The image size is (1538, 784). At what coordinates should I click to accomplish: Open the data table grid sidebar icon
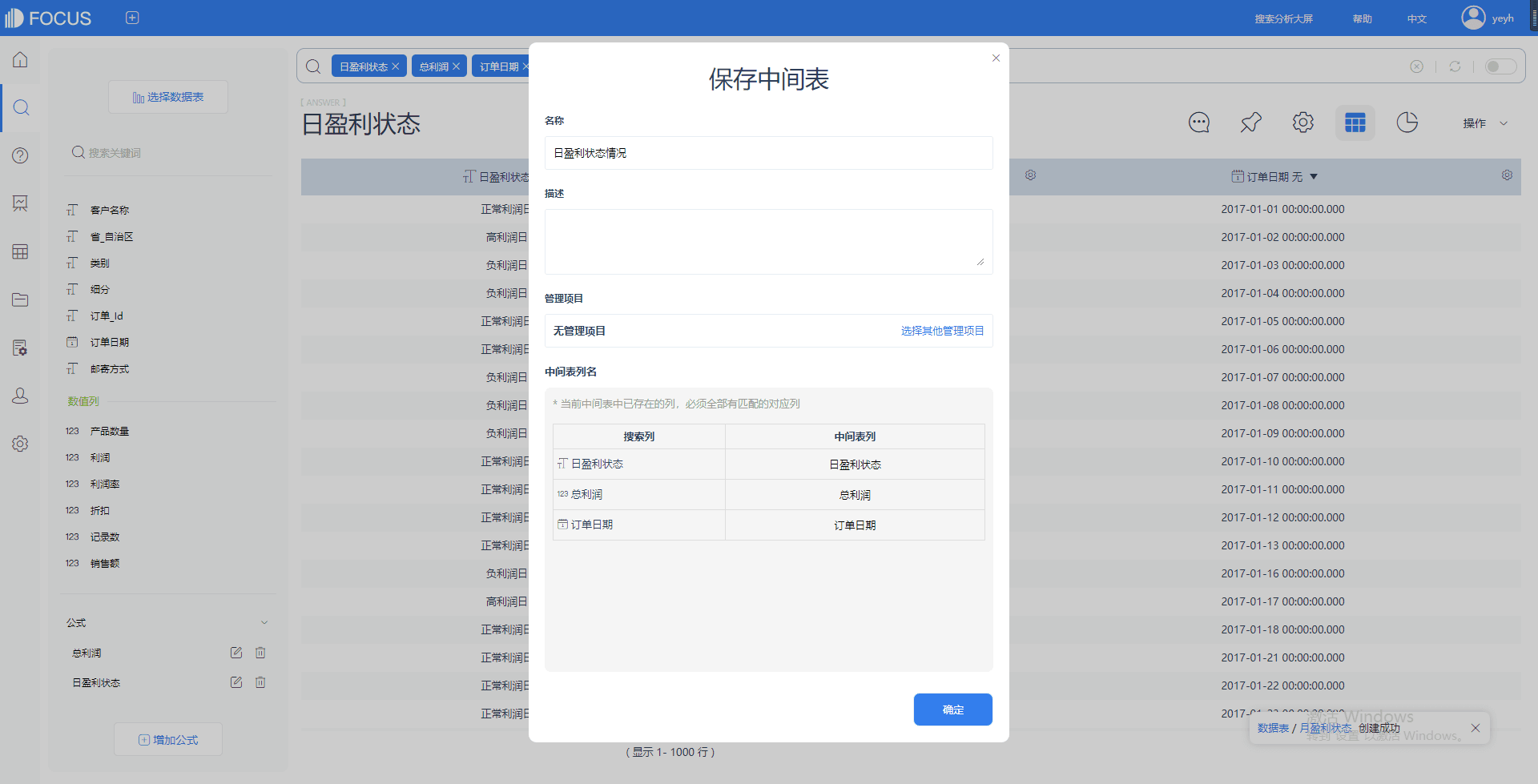tap(21, 251)
